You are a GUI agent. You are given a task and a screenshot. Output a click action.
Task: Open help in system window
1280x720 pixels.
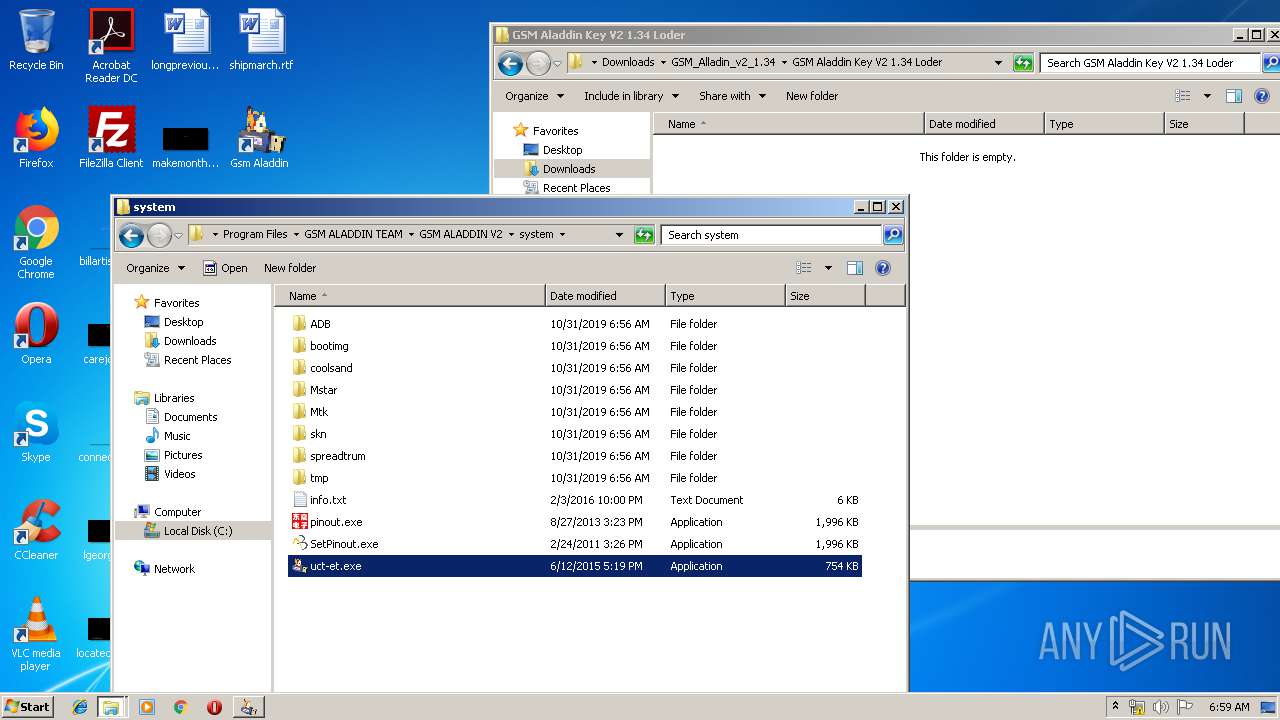point(883,268)
